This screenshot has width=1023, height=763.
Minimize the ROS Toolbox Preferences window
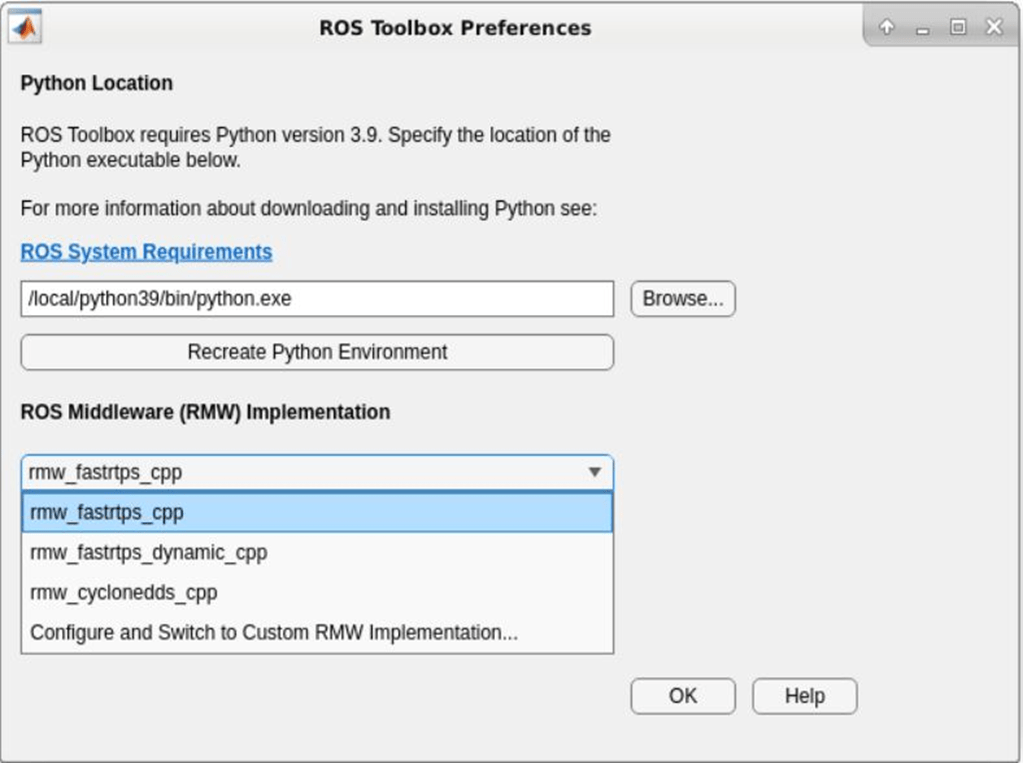click(922, 28)
